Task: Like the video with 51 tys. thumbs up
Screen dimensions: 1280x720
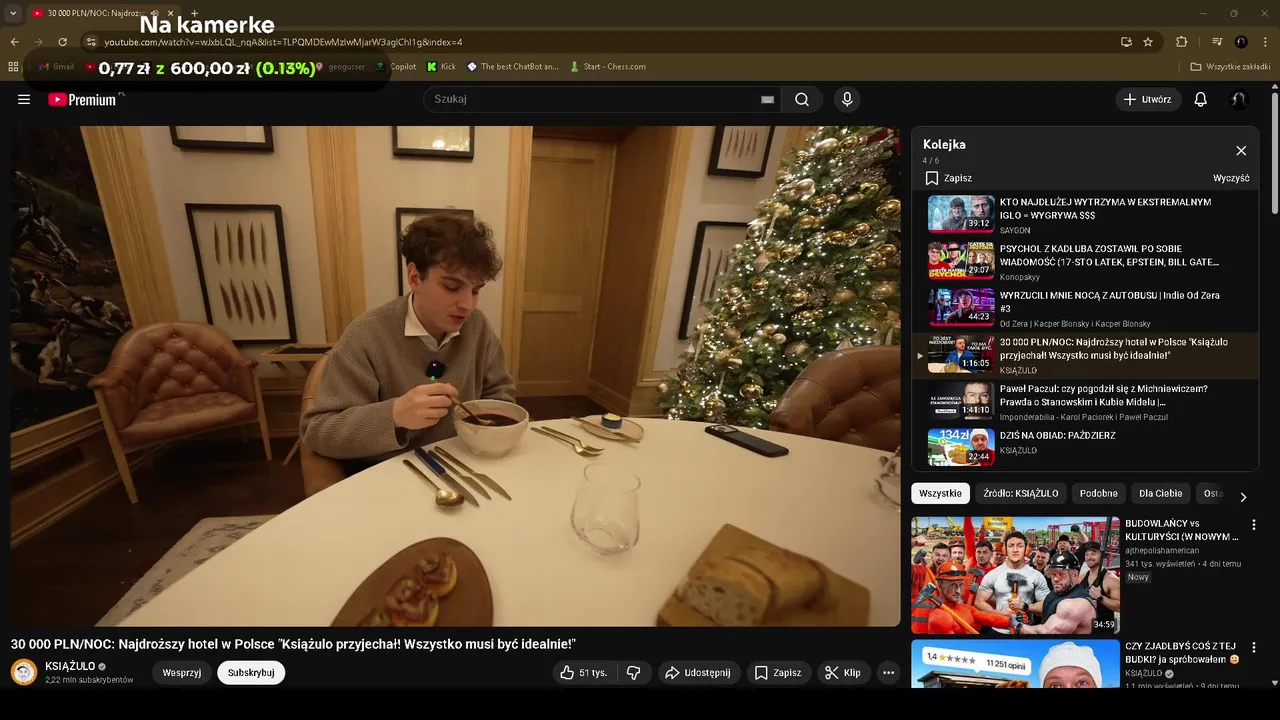Action: pos(585,673)
